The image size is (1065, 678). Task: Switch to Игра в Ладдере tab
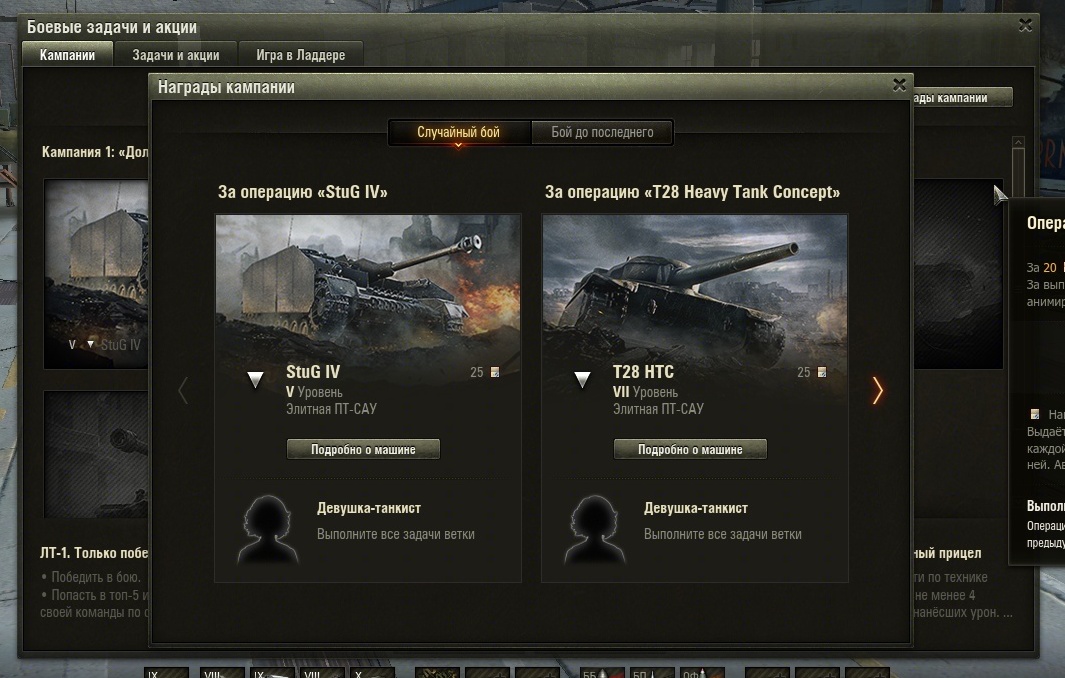(x=300, y=55)
